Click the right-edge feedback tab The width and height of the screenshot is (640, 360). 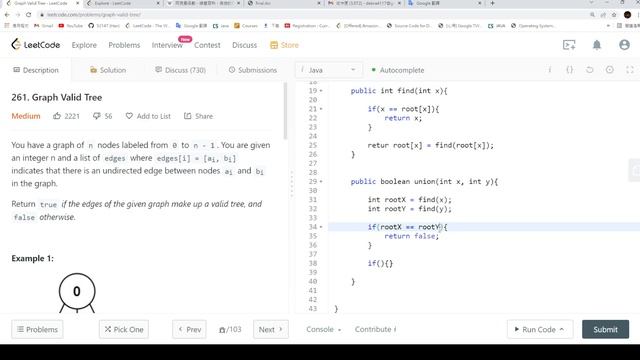[x=635, y=170]
